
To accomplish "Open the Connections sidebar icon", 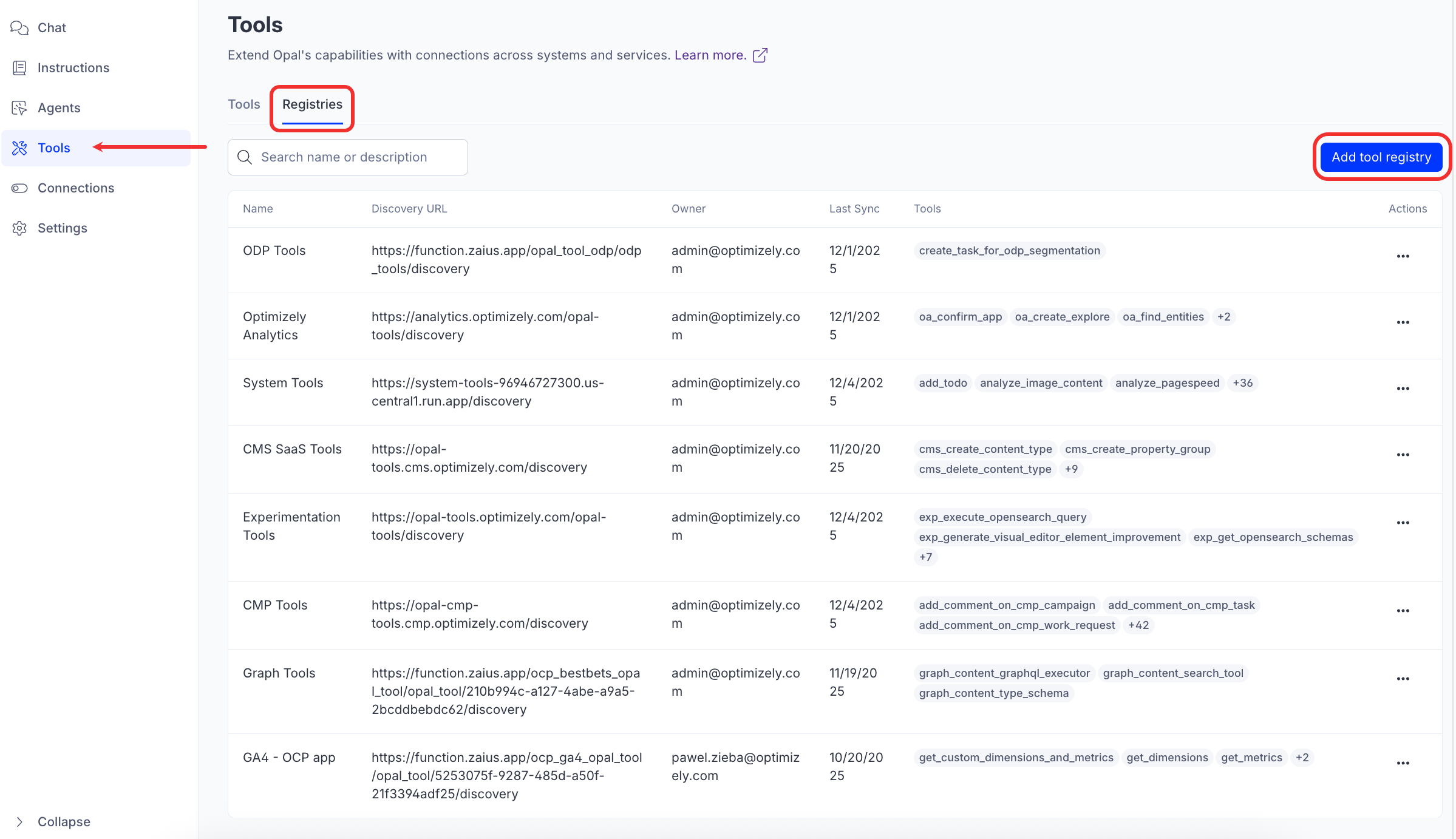I will pyautogui.click(x=19, y=188).
